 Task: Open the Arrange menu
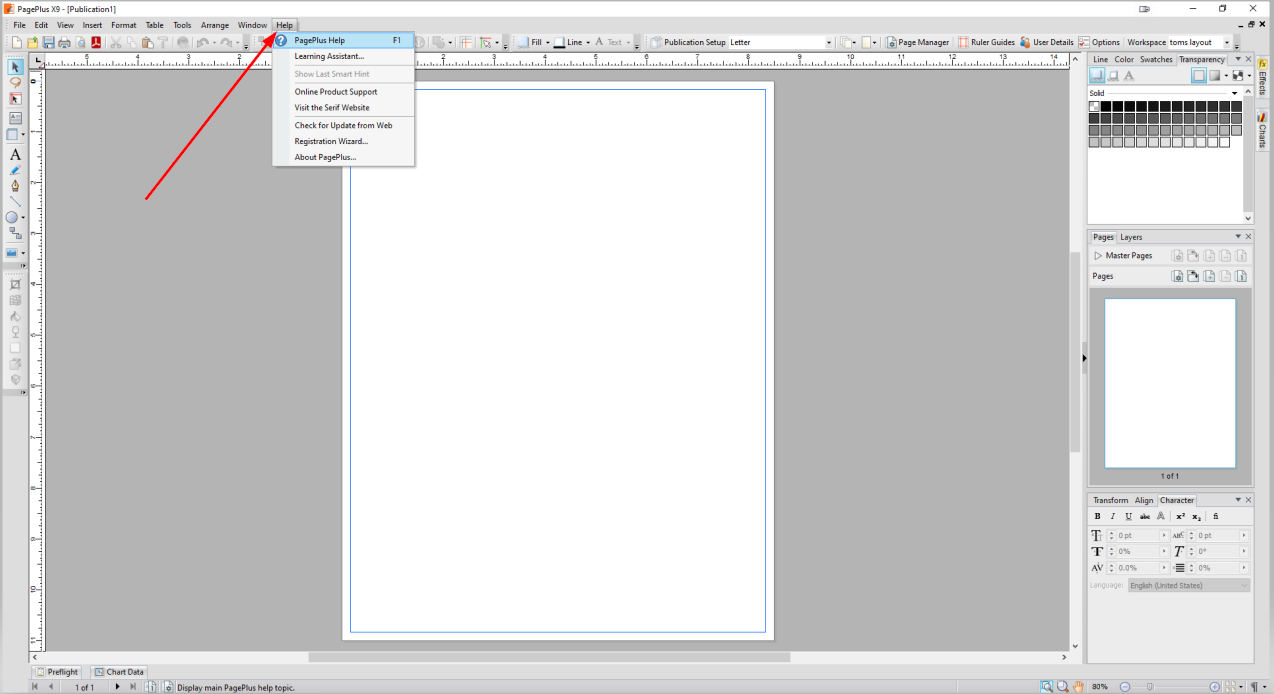[x=214, y=25]
